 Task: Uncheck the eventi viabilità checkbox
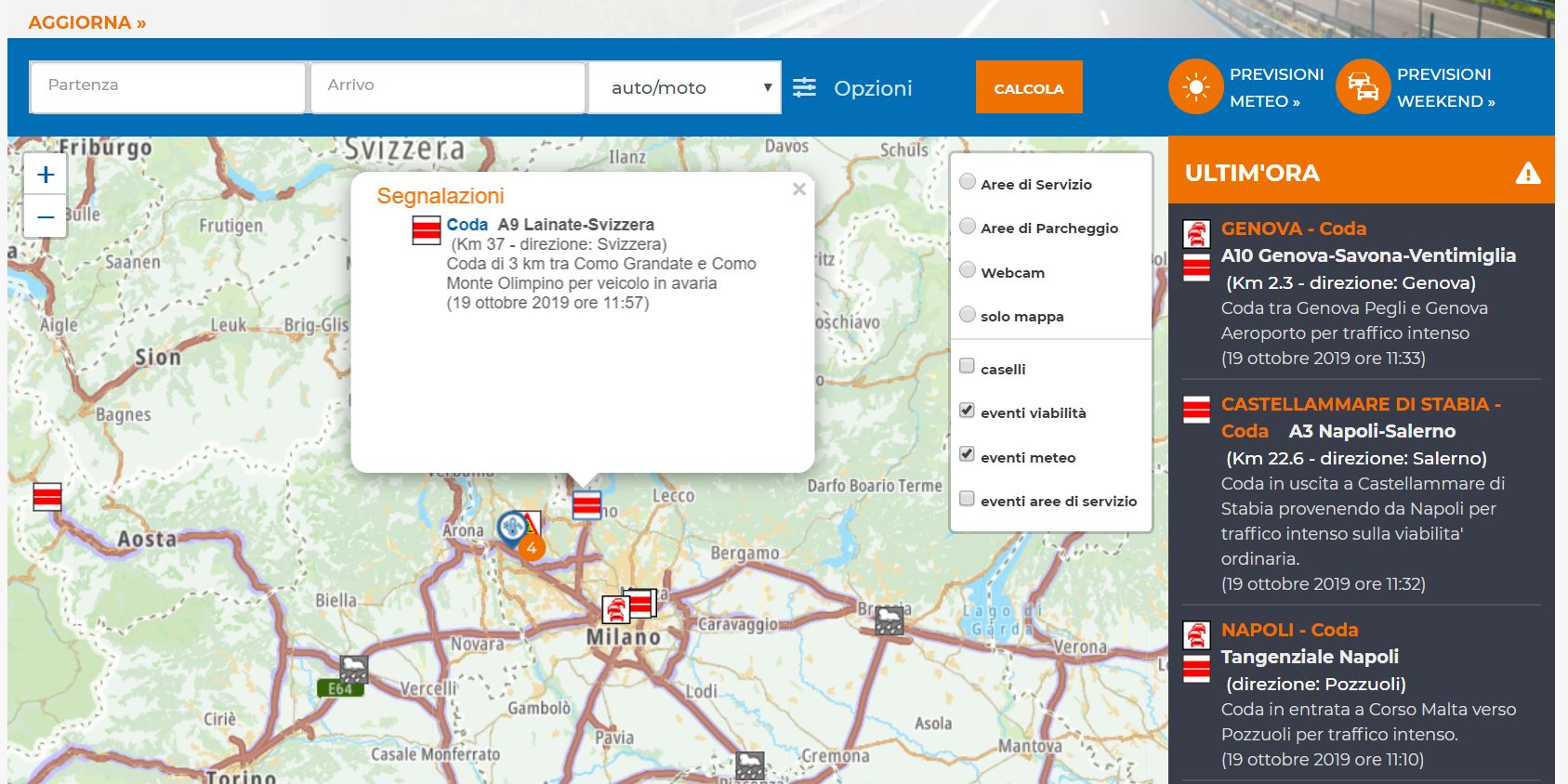pyautogui.click(x=967, y=410)
